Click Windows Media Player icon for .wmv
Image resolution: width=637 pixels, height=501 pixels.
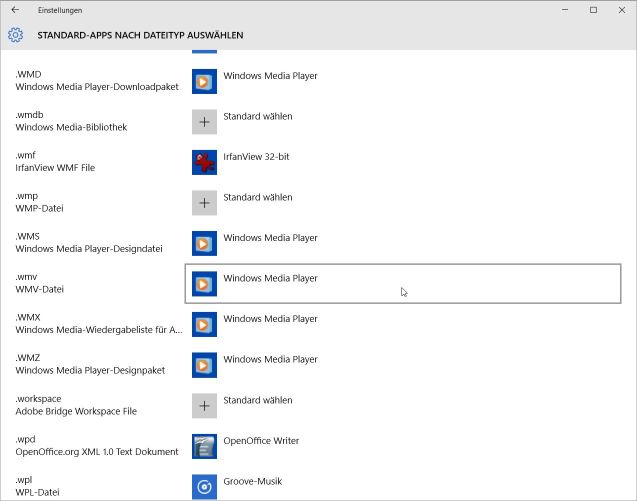[x=204, y=284]
